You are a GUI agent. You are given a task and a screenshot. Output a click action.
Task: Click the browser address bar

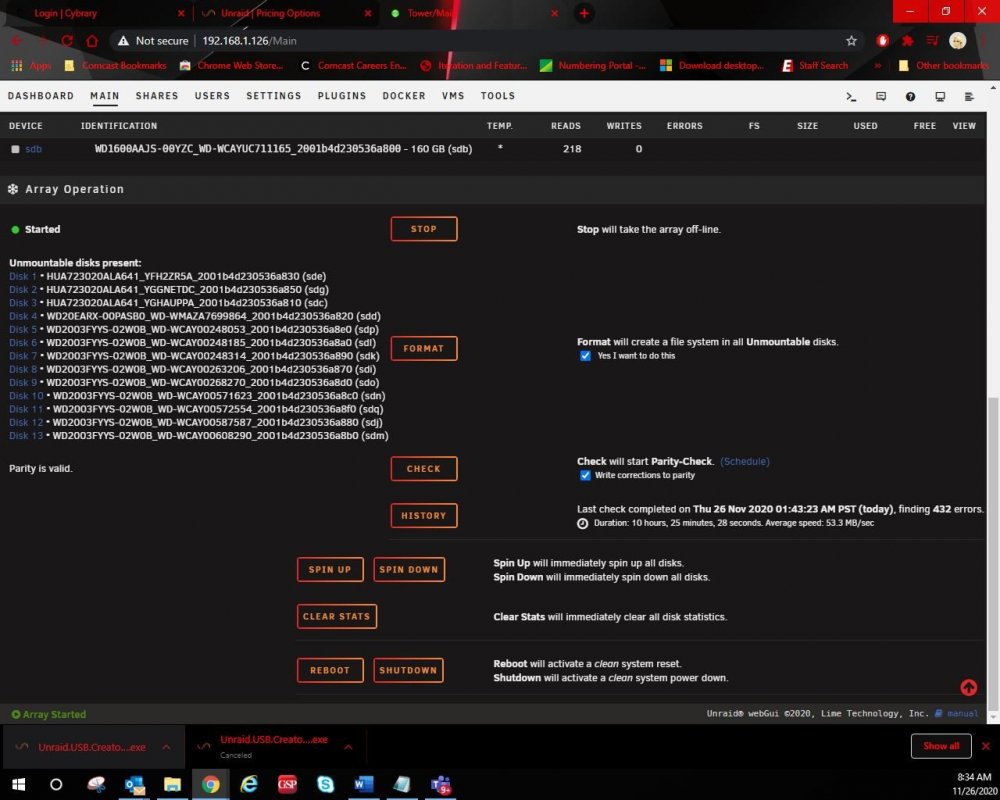click(x=485, y=41)
